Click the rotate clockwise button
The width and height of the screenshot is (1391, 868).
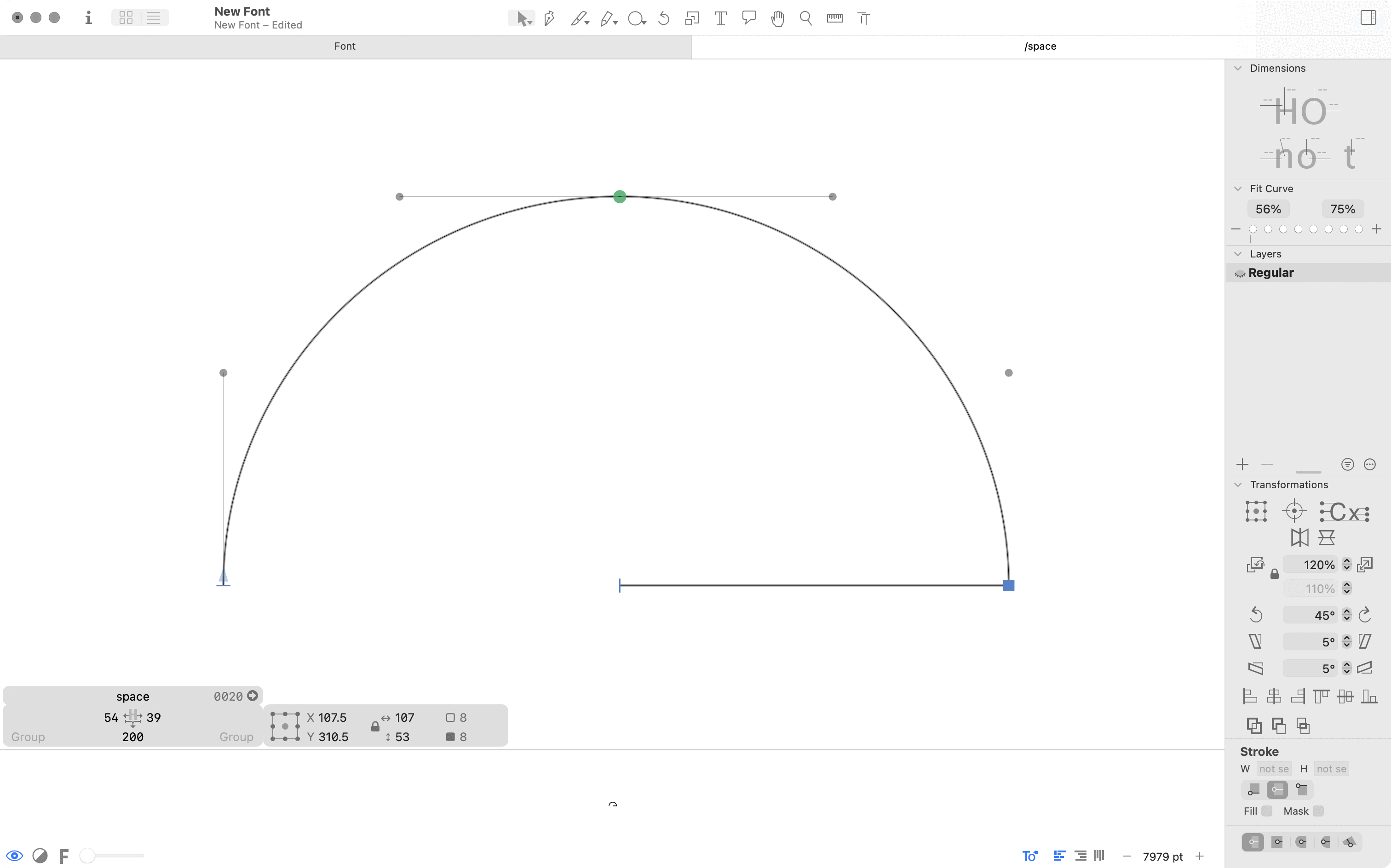tap(1365, 615)
